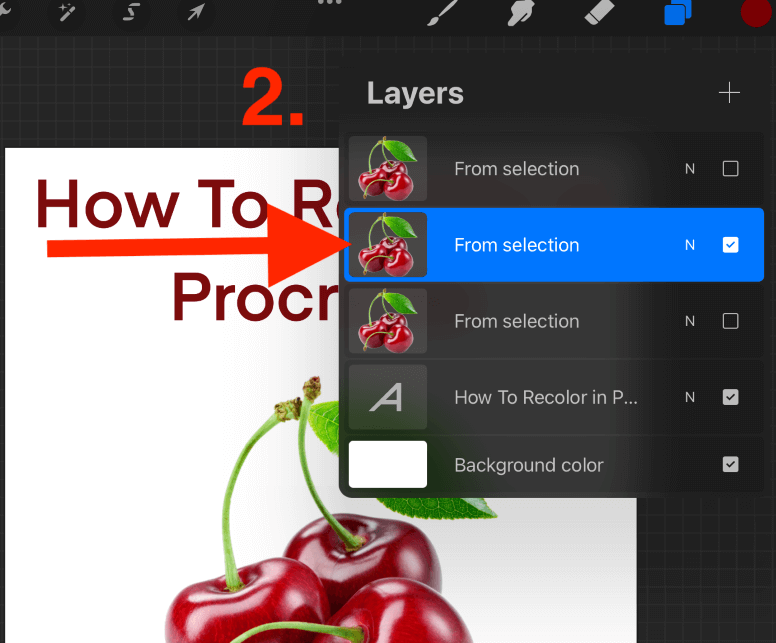
Task: Select top cherry layer thumbnail
Action: pos(388,168)
